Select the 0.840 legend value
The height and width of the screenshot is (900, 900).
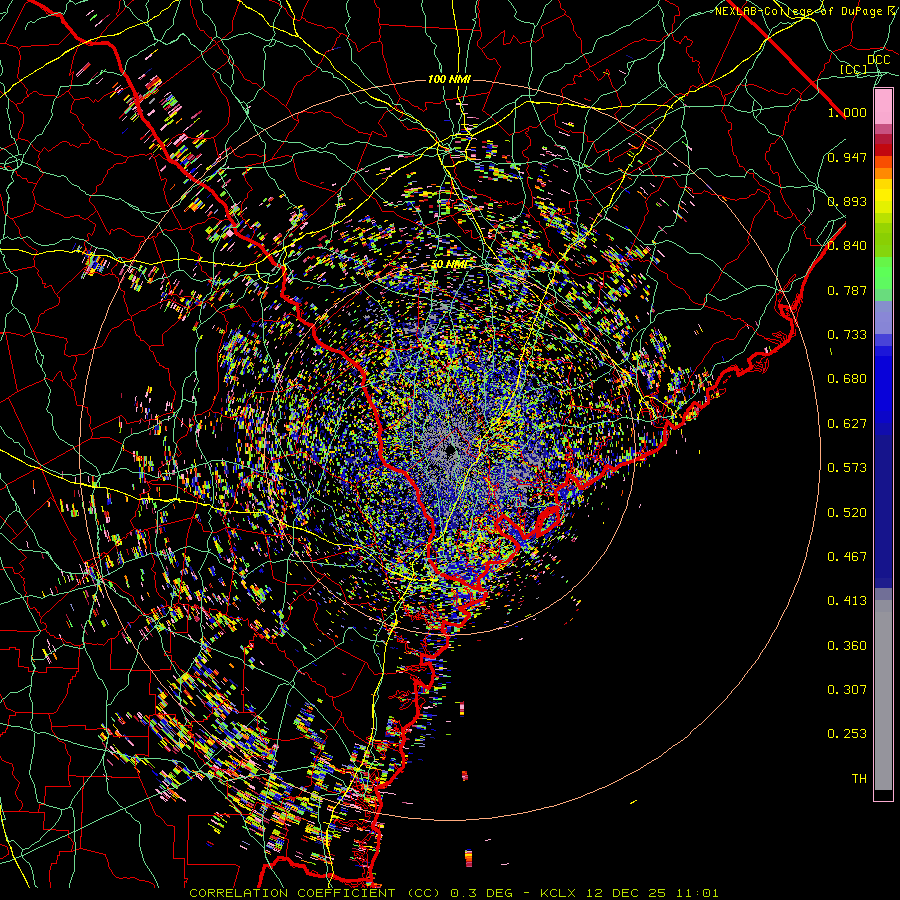(x=847, y=246)
